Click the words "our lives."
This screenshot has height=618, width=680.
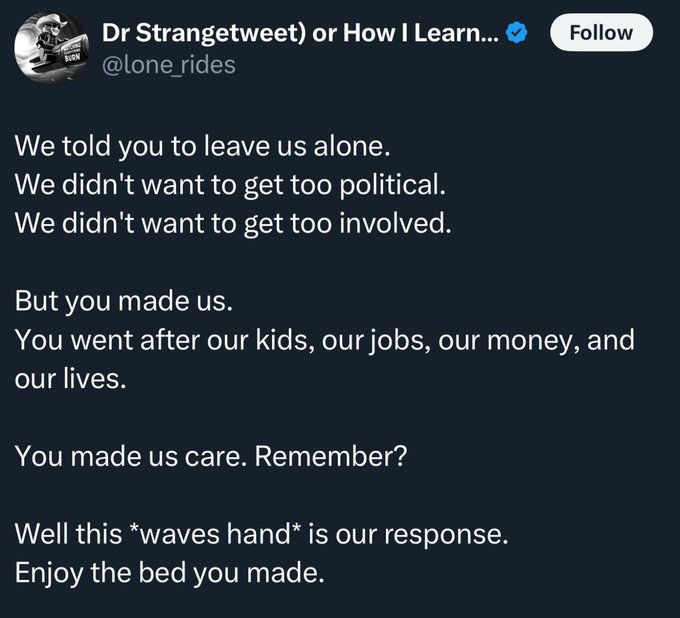point(71,379)
